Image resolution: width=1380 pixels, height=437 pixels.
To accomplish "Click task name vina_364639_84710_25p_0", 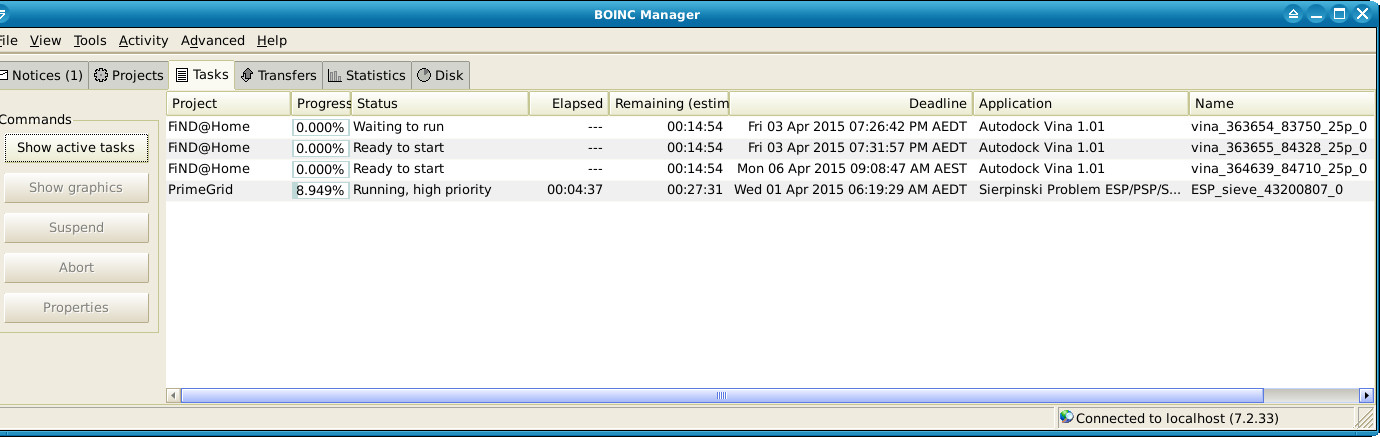I will point(1279,169).
